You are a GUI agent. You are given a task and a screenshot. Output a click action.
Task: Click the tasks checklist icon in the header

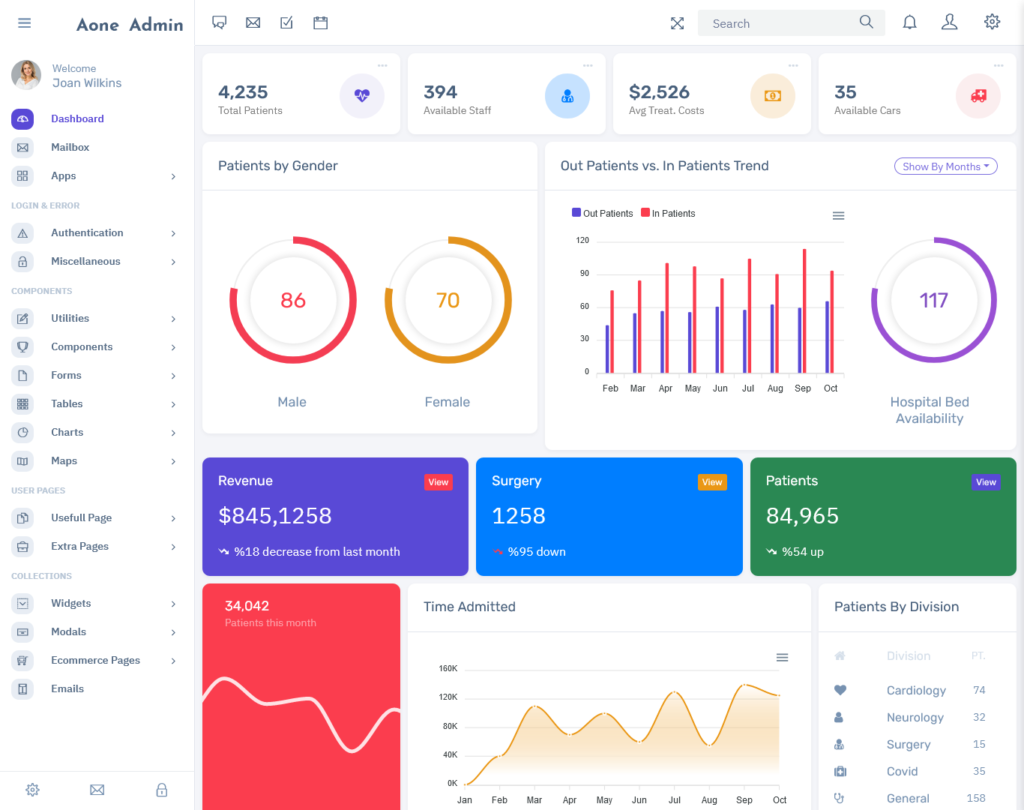[286, 21]
